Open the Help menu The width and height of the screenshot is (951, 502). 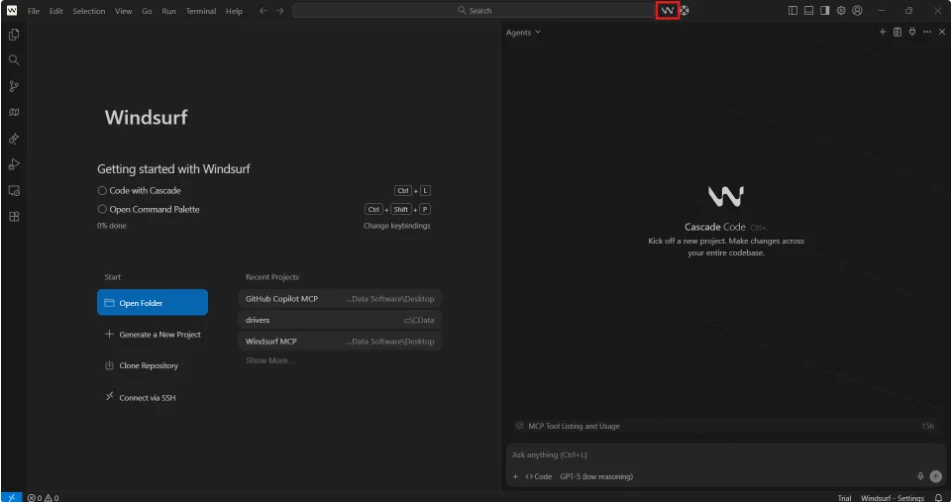[x=234, y=11]
